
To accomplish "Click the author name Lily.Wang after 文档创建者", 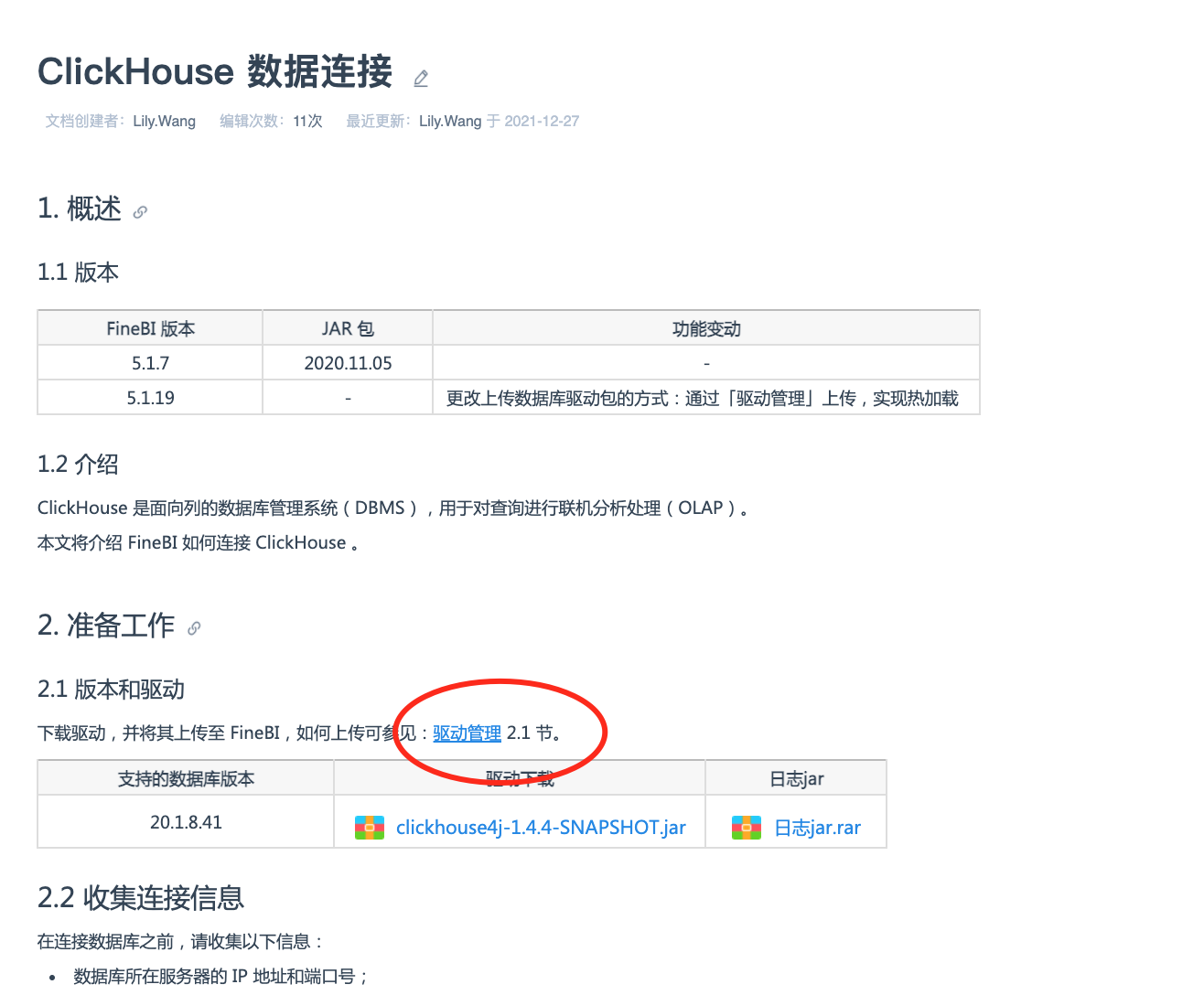I will point(165,121).
